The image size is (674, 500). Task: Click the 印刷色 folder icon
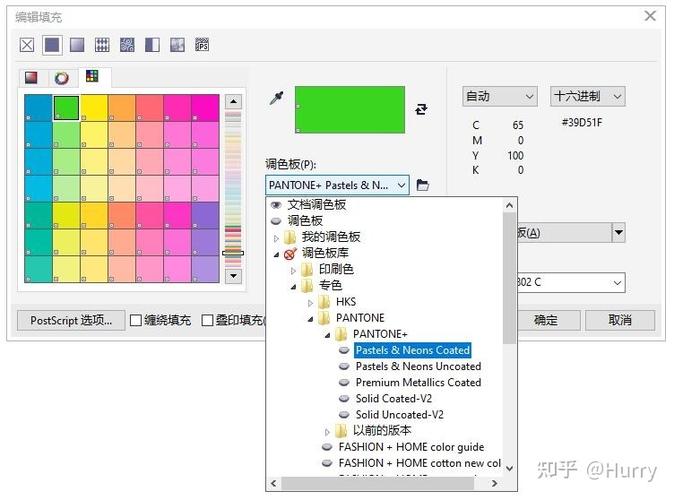(307, 270)
